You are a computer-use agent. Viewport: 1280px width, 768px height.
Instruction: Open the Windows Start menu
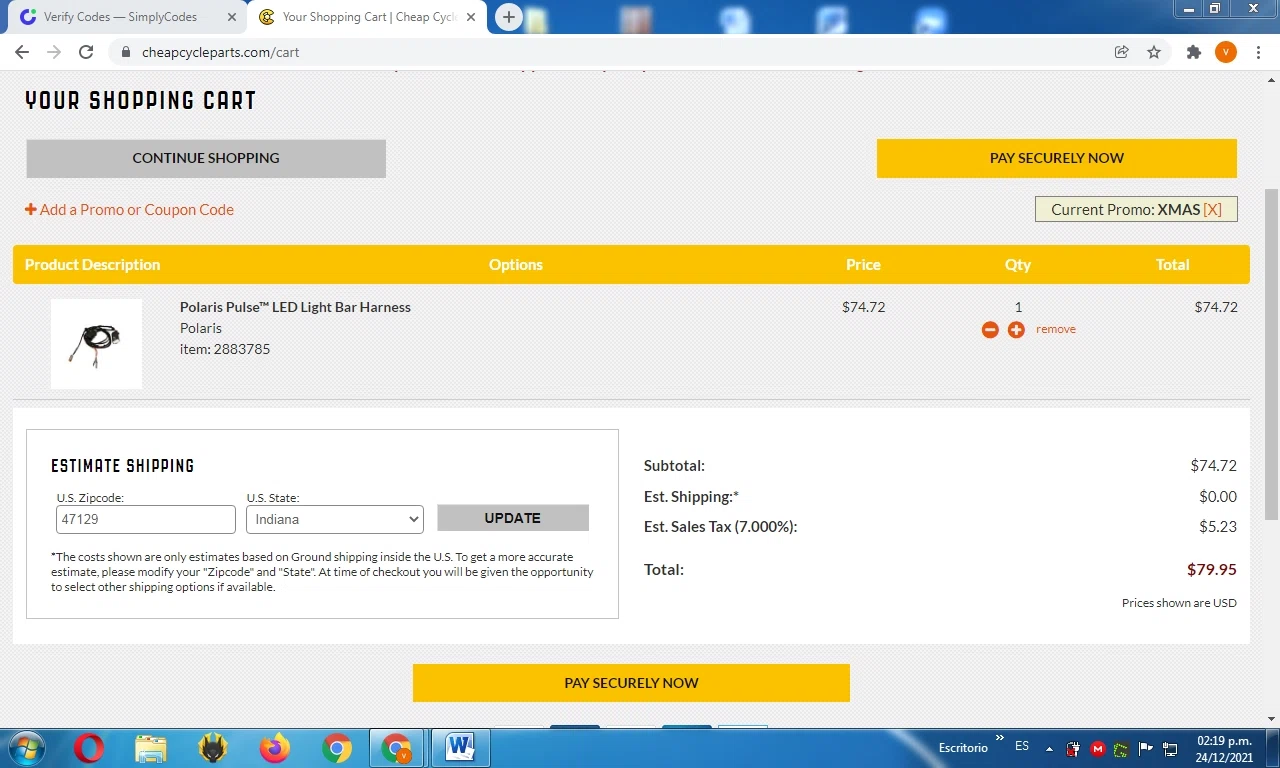pyautogui.click(x=26, y=748)
